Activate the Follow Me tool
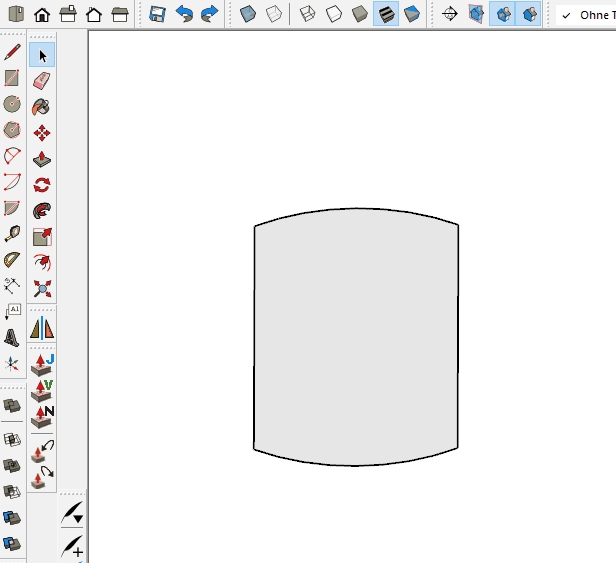 pyautogui.click(x=42, y=210)
